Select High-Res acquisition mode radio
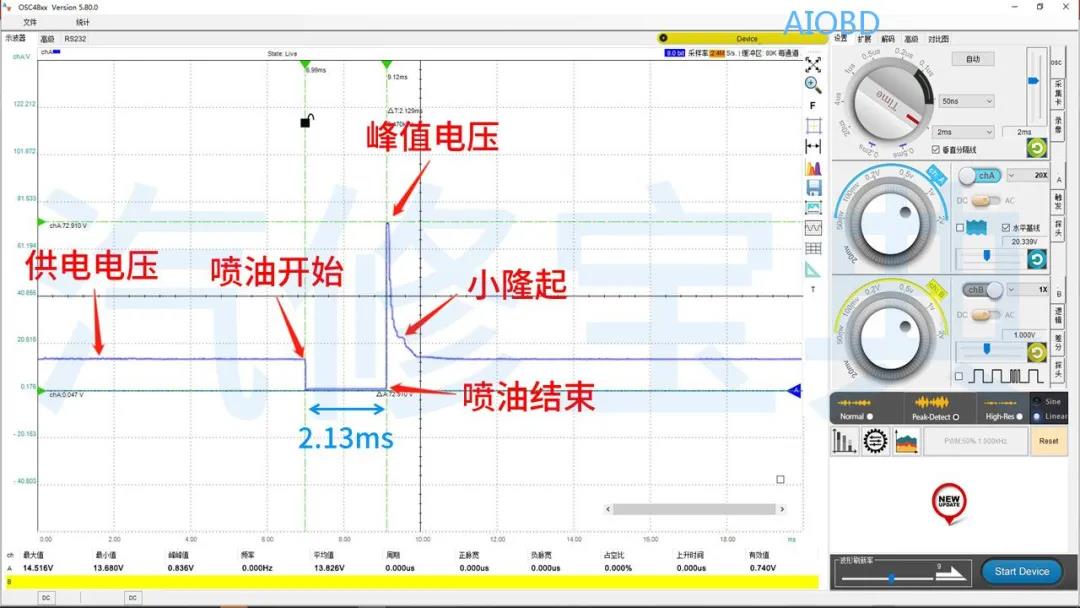 1019,417
